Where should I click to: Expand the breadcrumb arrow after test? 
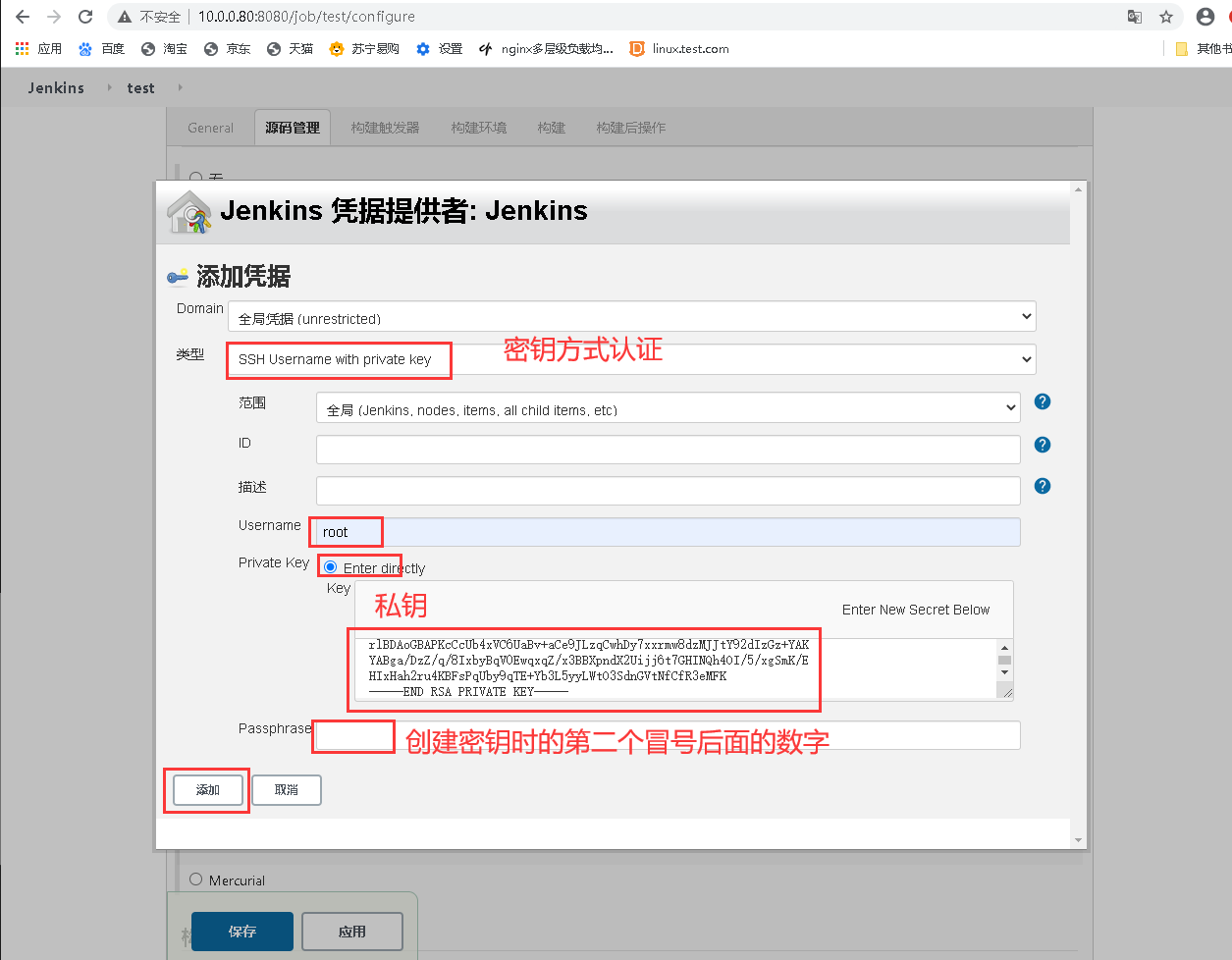point(180,87)
